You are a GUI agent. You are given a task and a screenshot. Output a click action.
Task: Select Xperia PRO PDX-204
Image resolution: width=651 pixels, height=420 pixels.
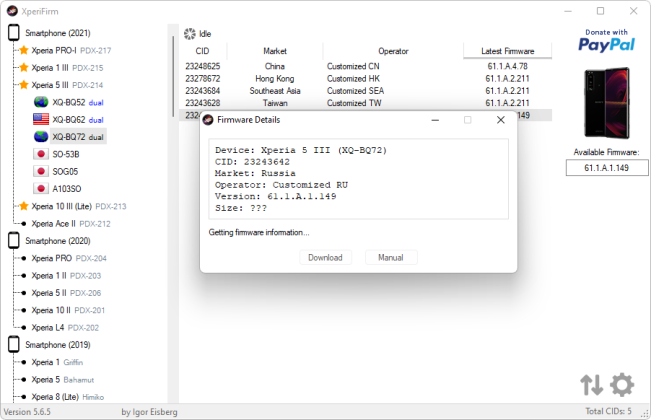[69, 258]
